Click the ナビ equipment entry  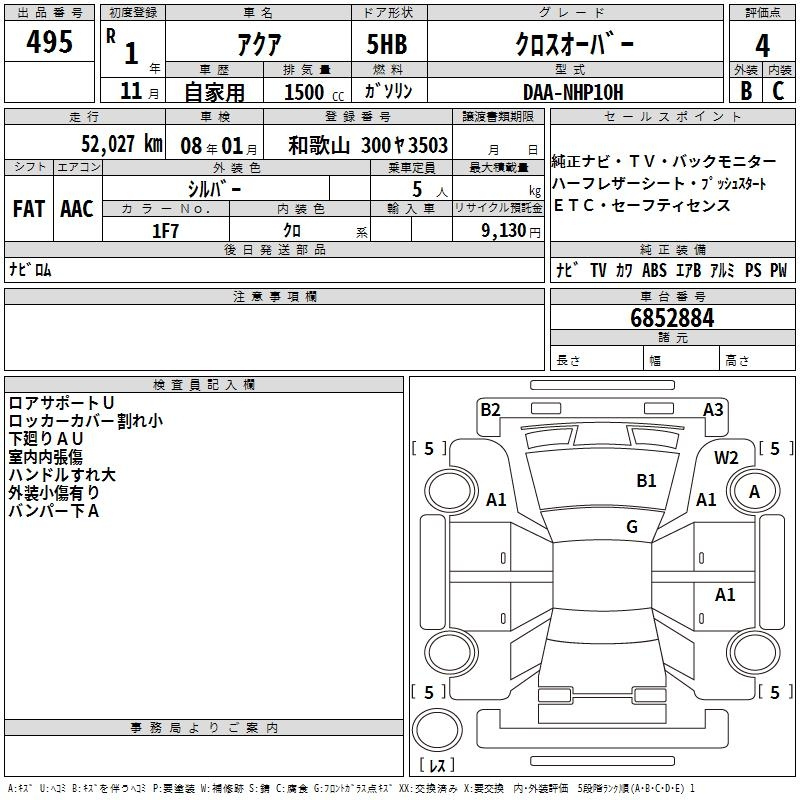click(x=567, y=270)
